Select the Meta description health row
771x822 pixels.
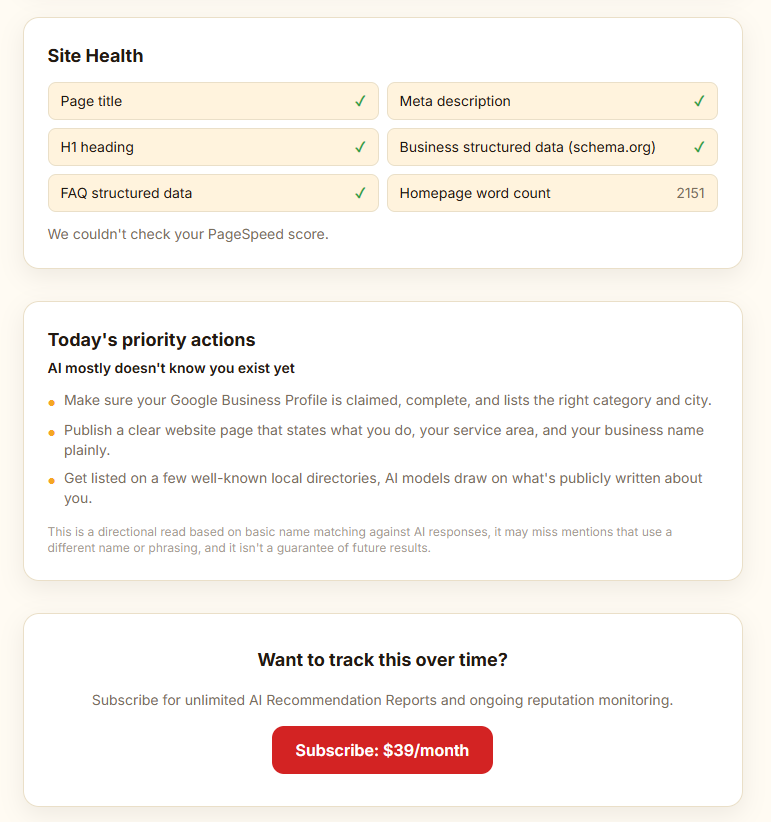pos(552,101)
